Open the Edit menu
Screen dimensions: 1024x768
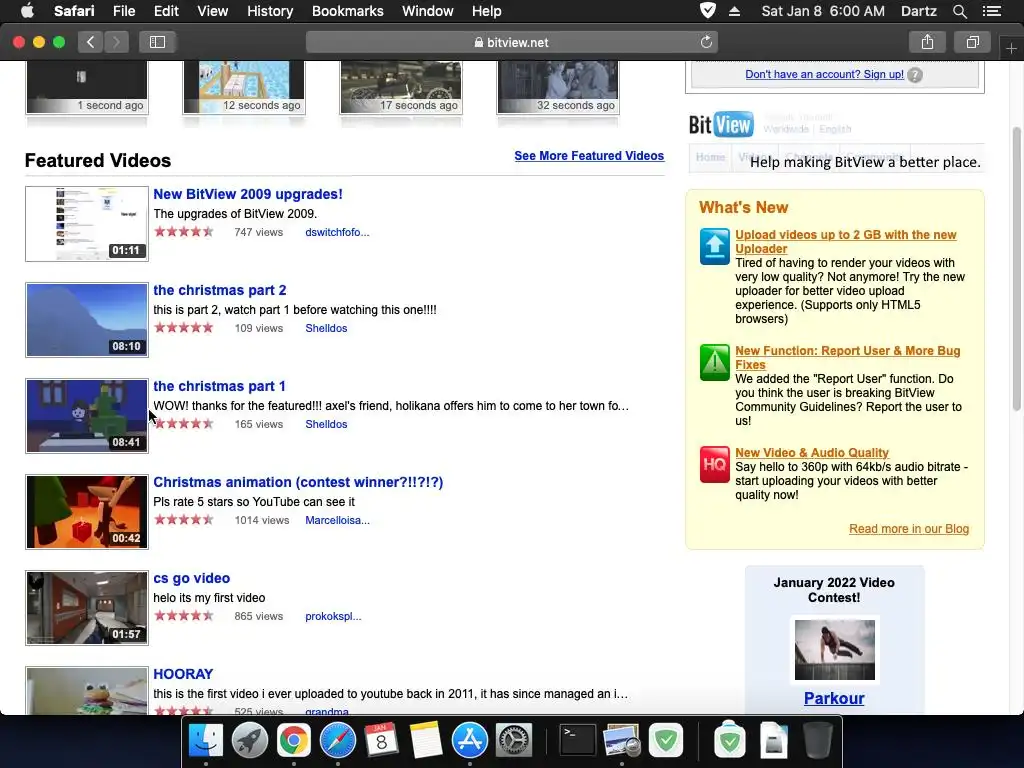point(166,11)
